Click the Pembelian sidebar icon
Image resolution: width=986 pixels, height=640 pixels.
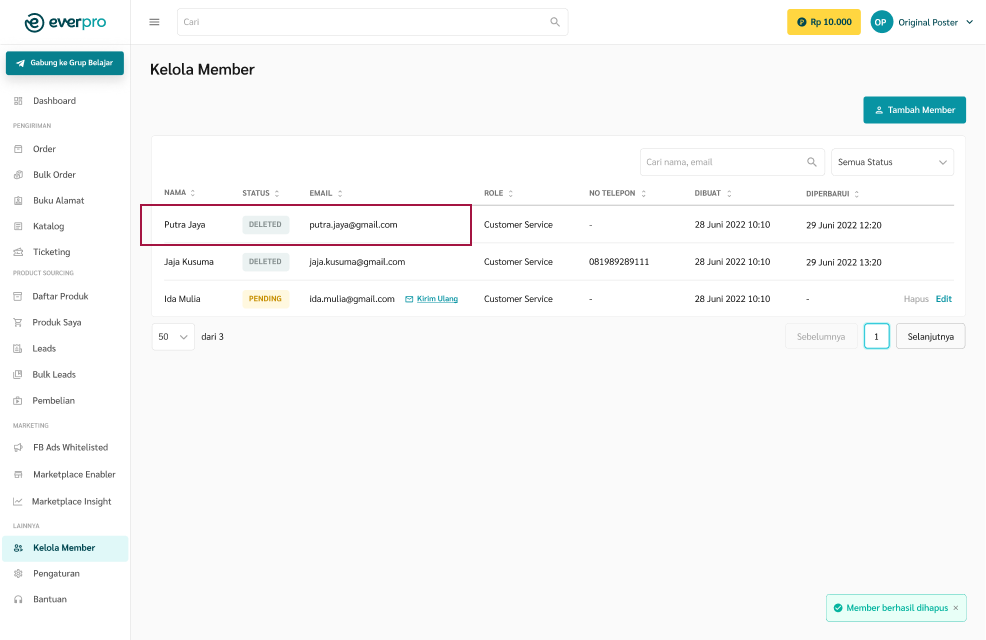pos(18,400)
